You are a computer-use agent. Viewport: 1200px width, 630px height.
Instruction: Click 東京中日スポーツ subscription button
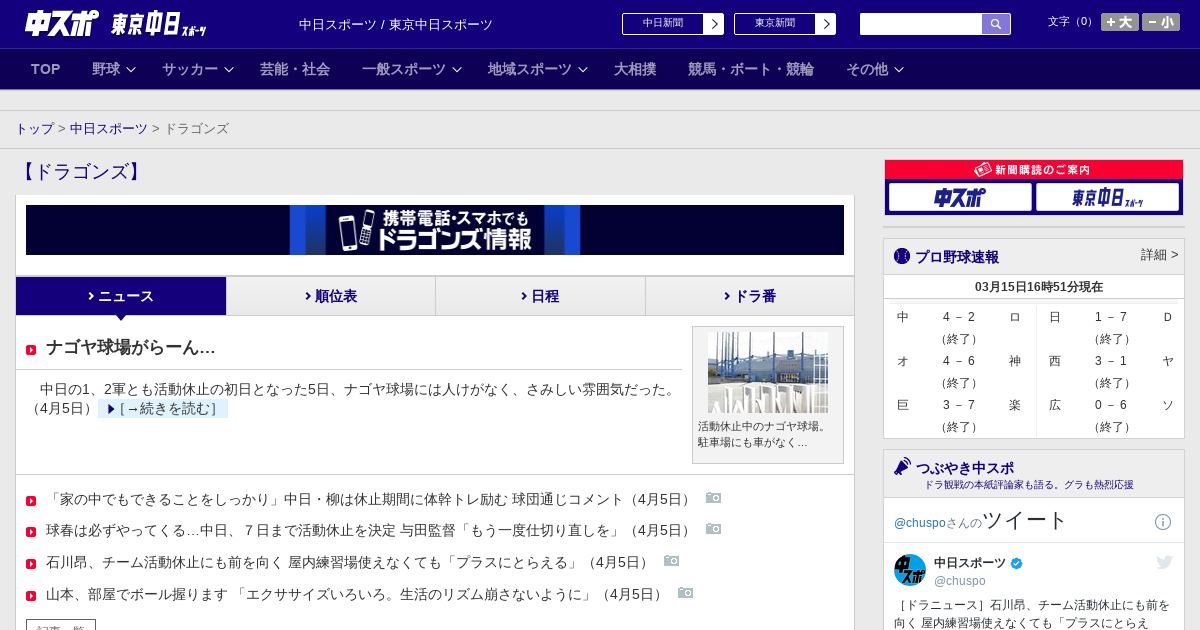coord(1107,197)
